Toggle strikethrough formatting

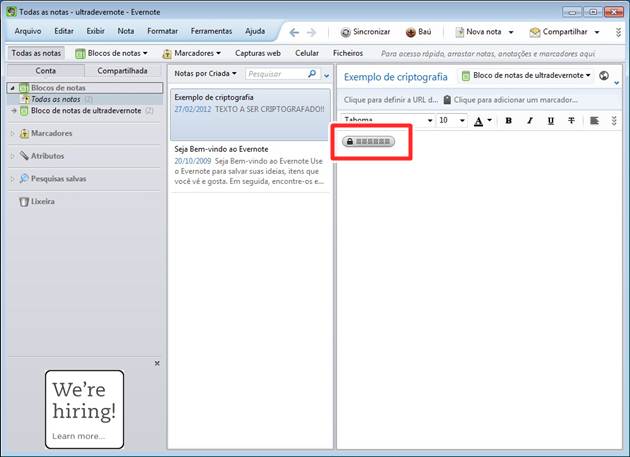pyautogui.click(x=571, y=121)
